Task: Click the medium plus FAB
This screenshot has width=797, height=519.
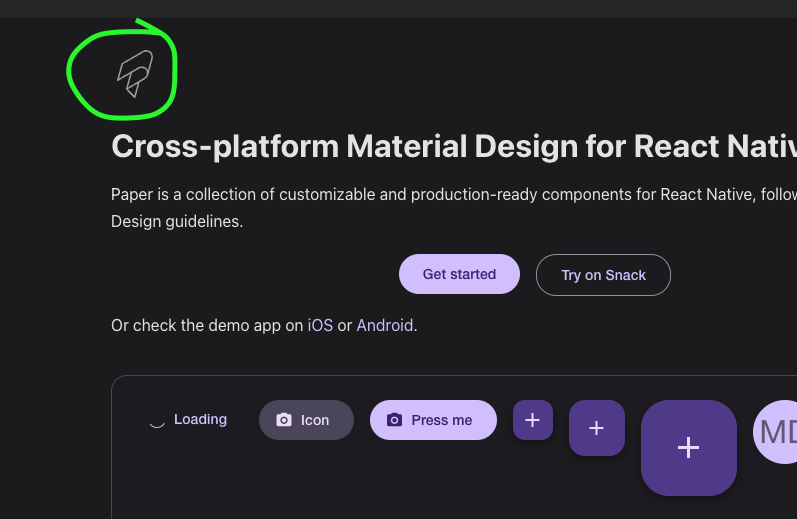Action: pyautogui.click(x=597, y=428)
